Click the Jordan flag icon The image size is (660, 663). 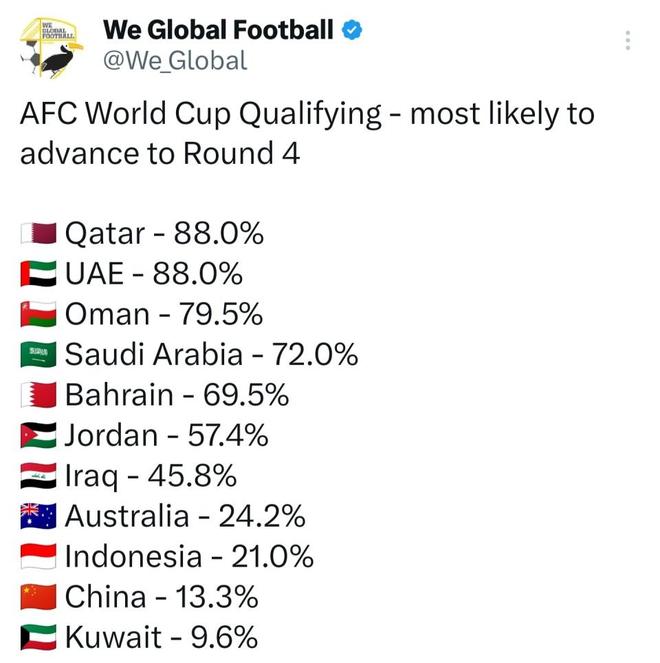click(40, 436)
